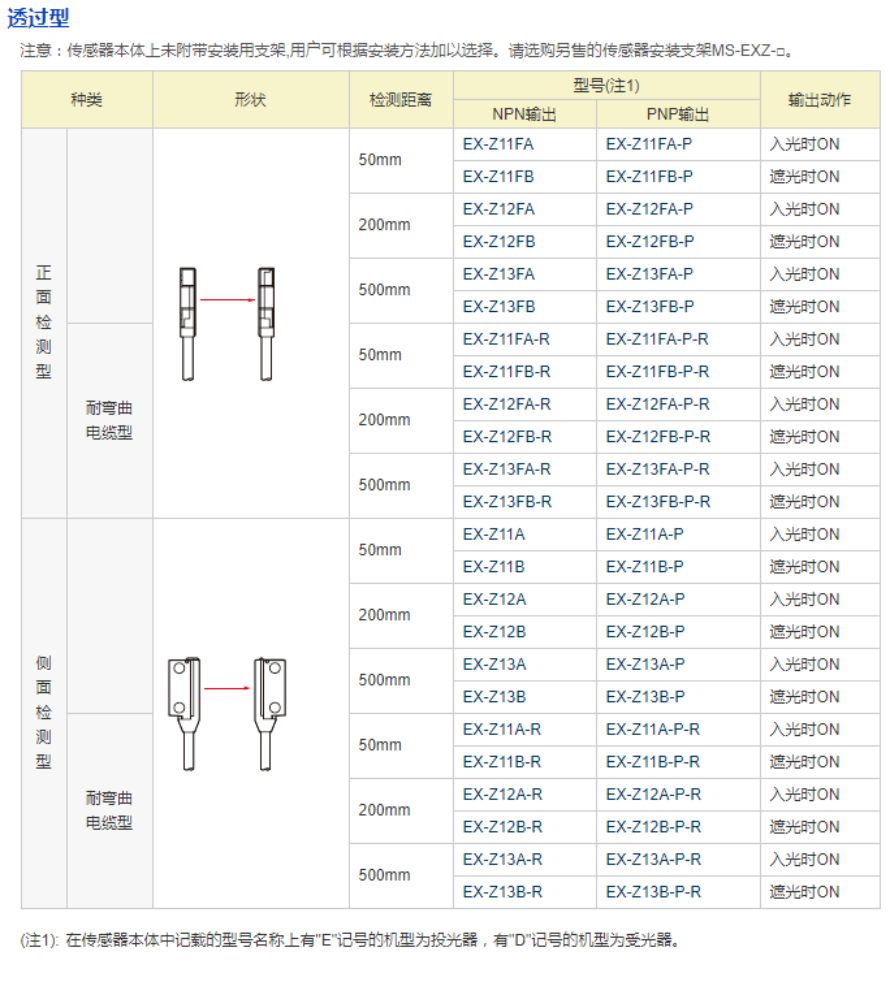The height and width of the screenshot is (982, 890).
Task: Select model EX-Z12FB-P
Action: [649, 242]
